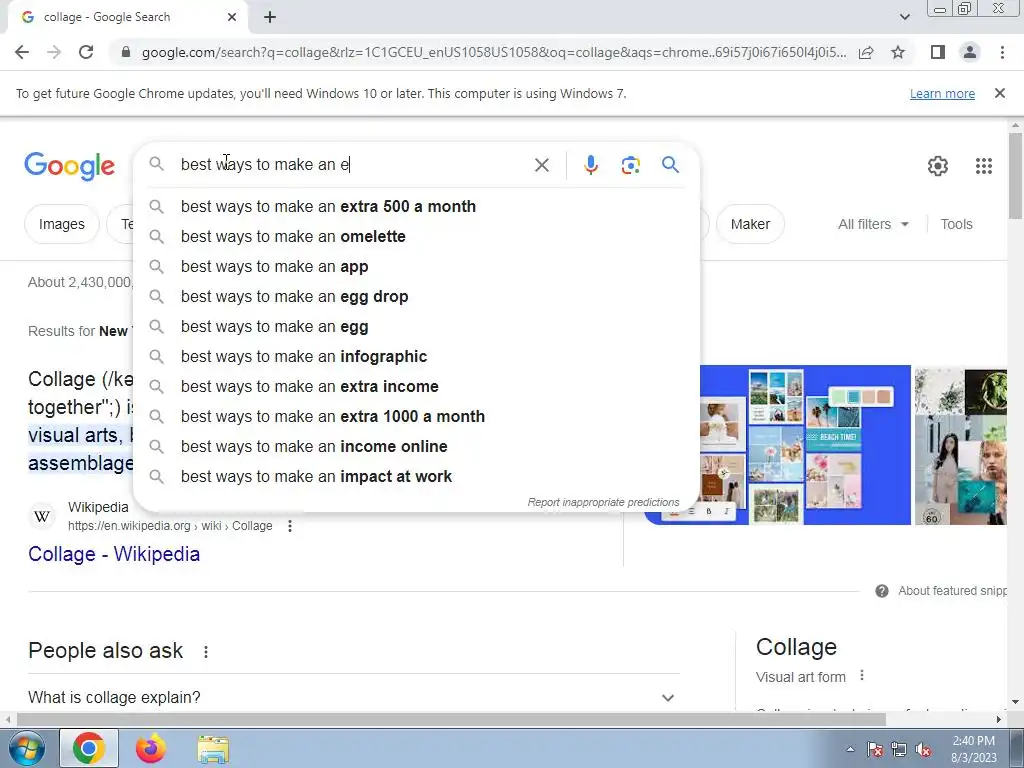This screenshot has height=768, width=1024.
Task: Expand 'What is collage explain?' question
Action: pos(353,697)
